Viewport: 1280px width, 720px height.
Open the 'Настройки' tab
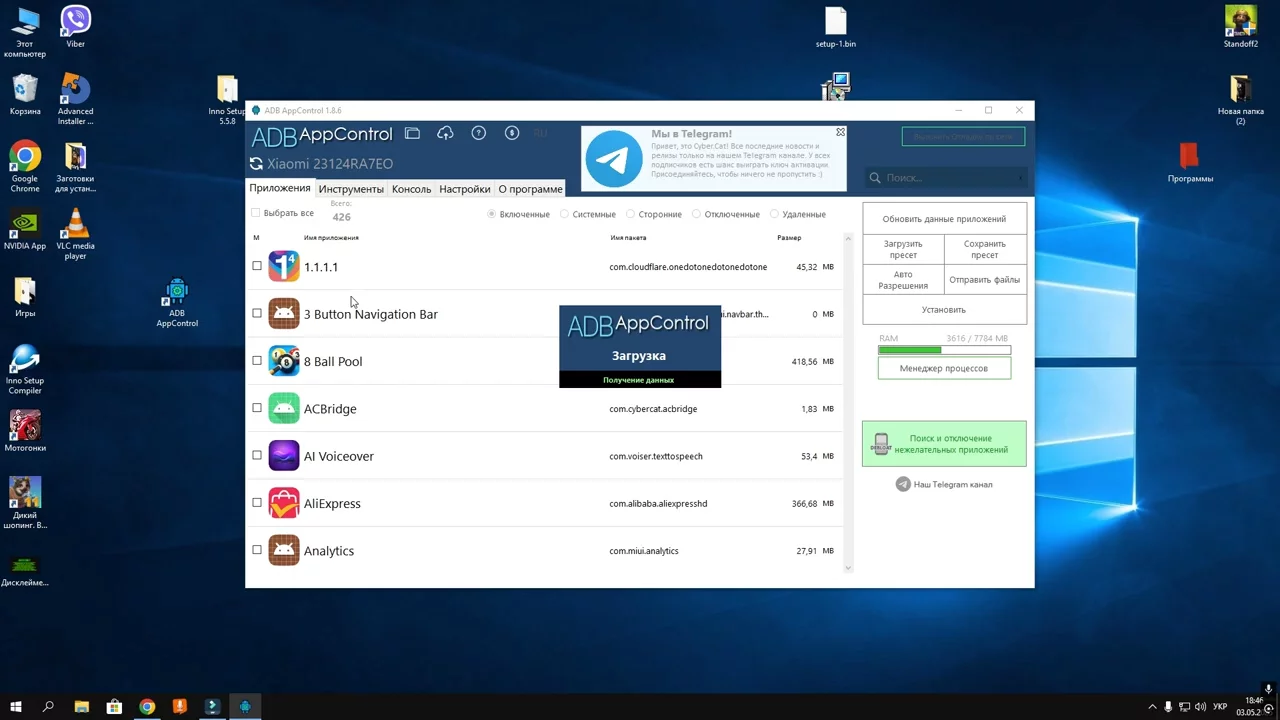tap(464, 189)
